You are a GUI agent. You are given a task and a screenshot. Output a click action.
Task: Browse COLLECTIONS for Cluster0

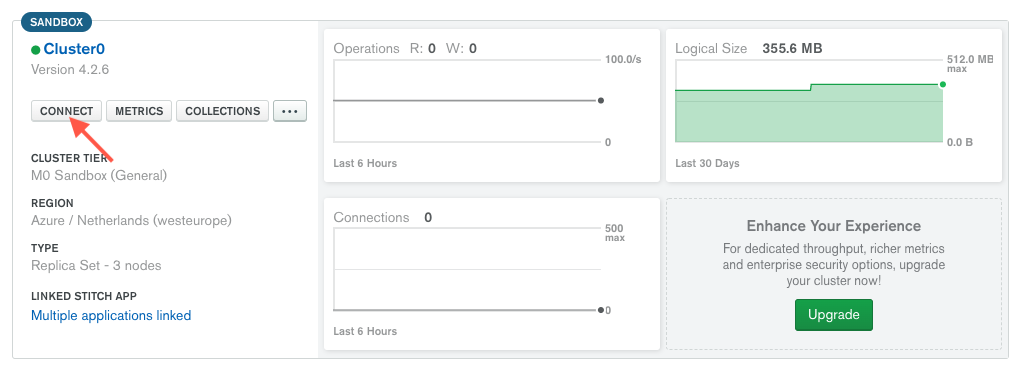point(223,111)
